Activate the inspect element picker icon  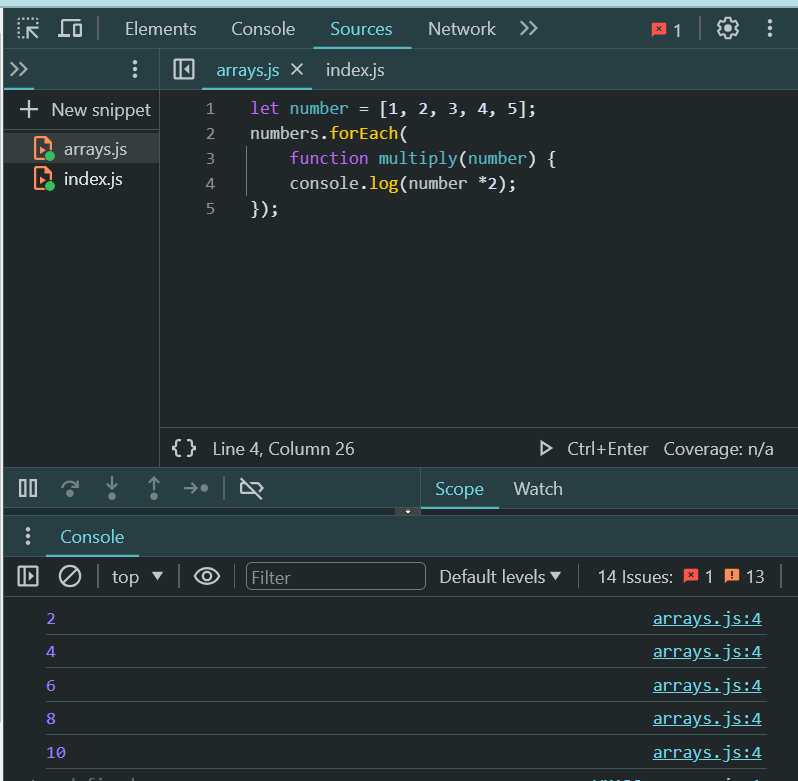[27, 28]
